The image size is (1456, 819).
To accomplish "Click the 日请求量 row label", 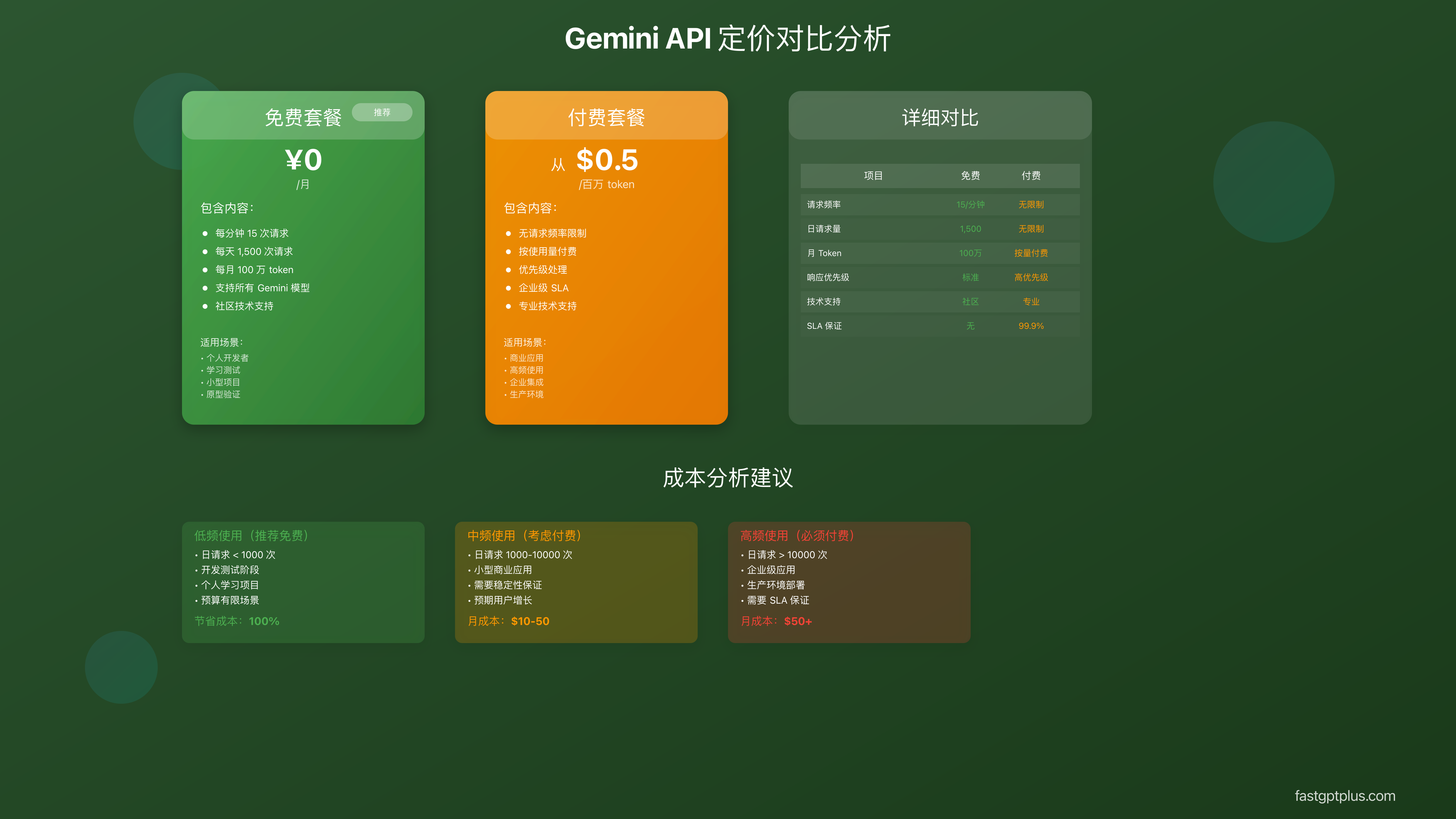I will (824, 229).
